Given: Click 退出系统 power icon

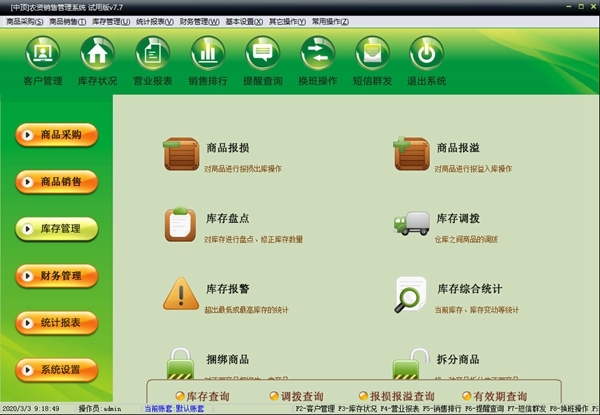Looking at the screenshot, I should click(426, 53).
